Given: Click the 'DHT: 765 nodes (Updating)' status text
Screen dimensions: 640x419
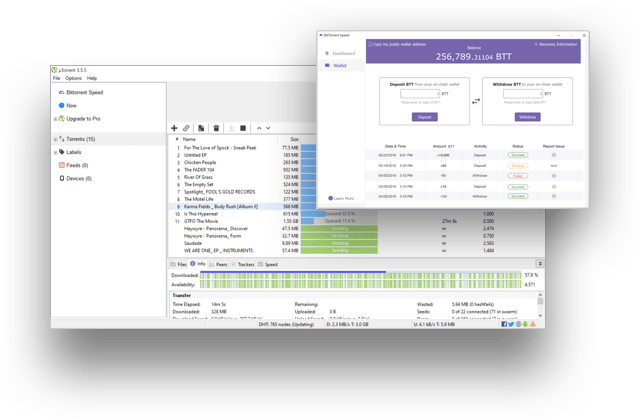Looking at the screenshot, I should point(286,324).
